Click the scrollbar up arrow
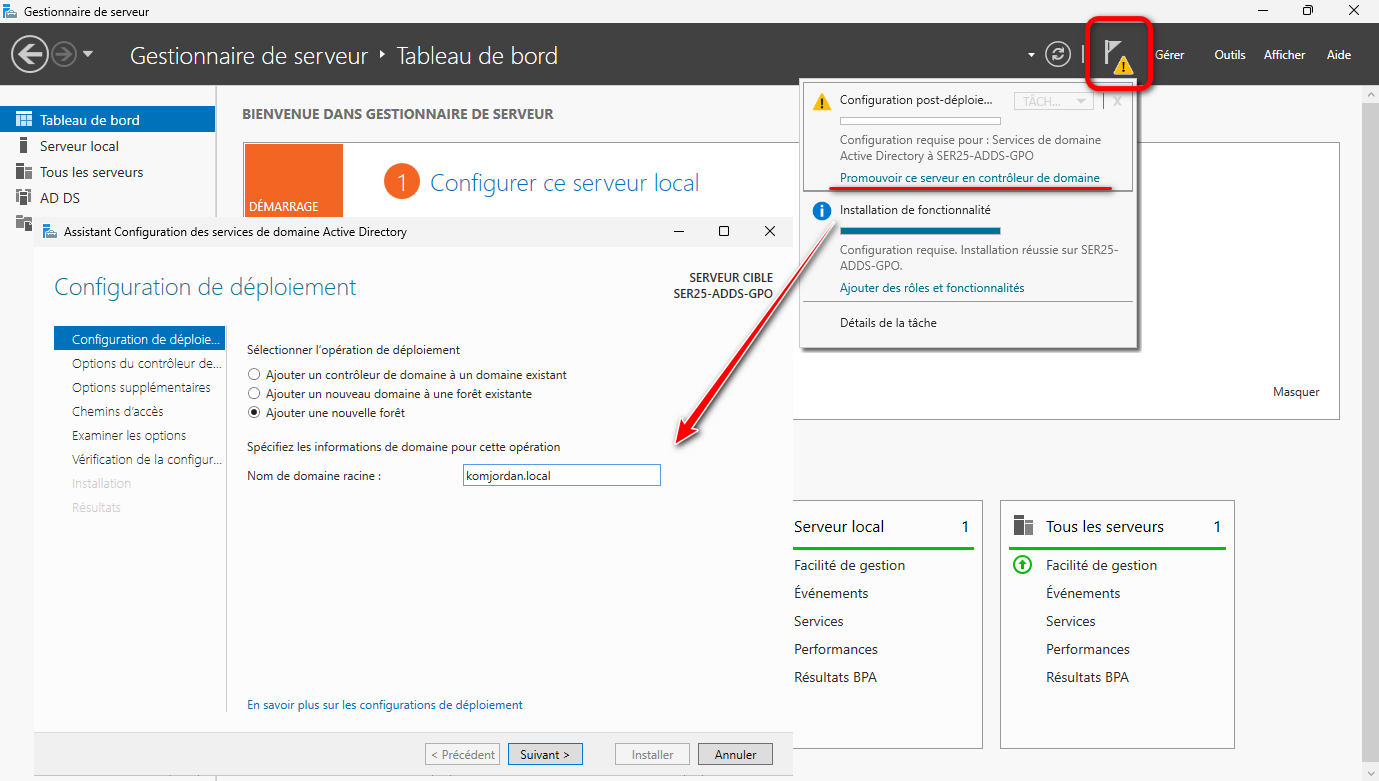The height and width of the screenshot is (781, 1379). (x=1370, y=93)
